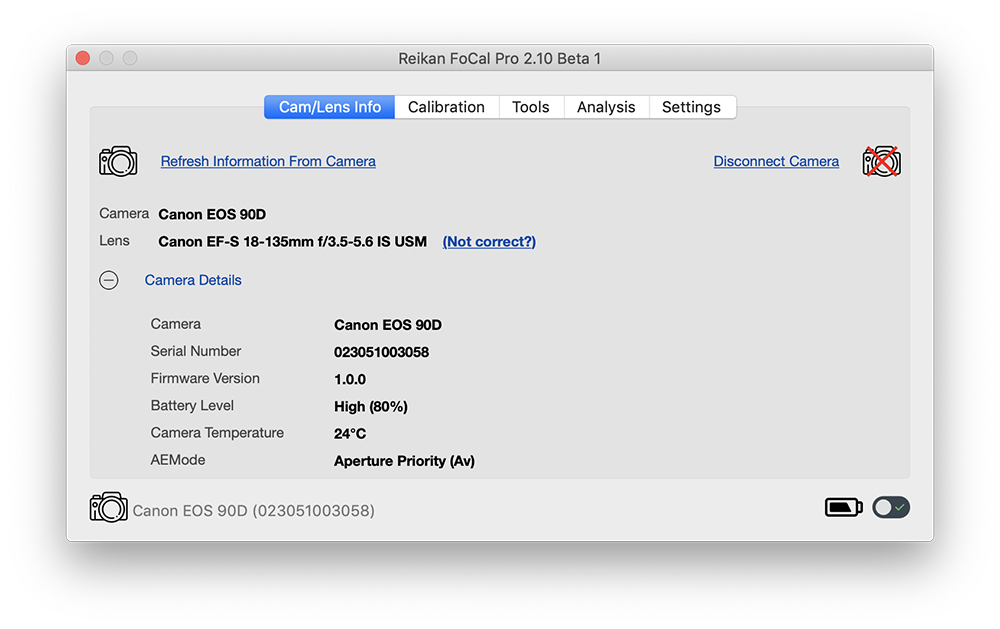Click the AEMode label
The height and width of the screenshot is (629, 1000).
tap(178, 460)
